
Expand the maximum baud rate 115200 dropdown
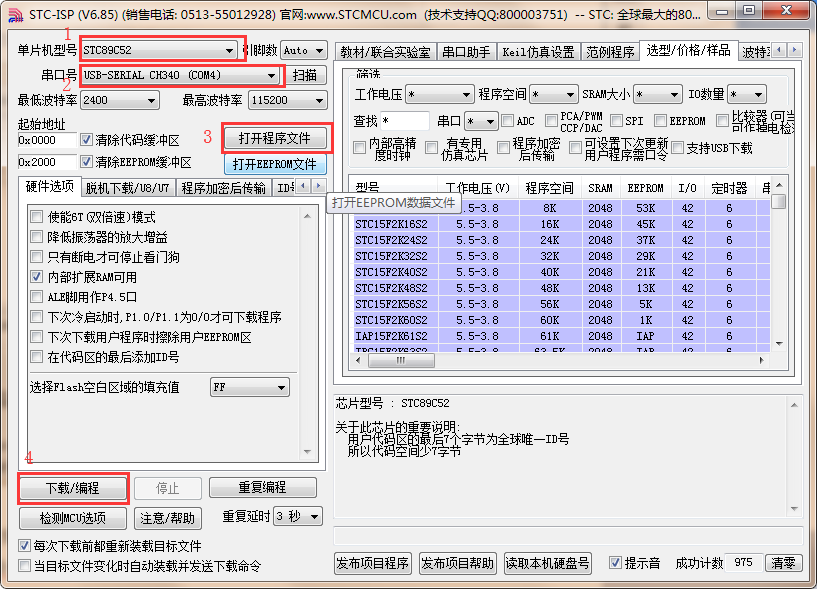click(288, 100)
